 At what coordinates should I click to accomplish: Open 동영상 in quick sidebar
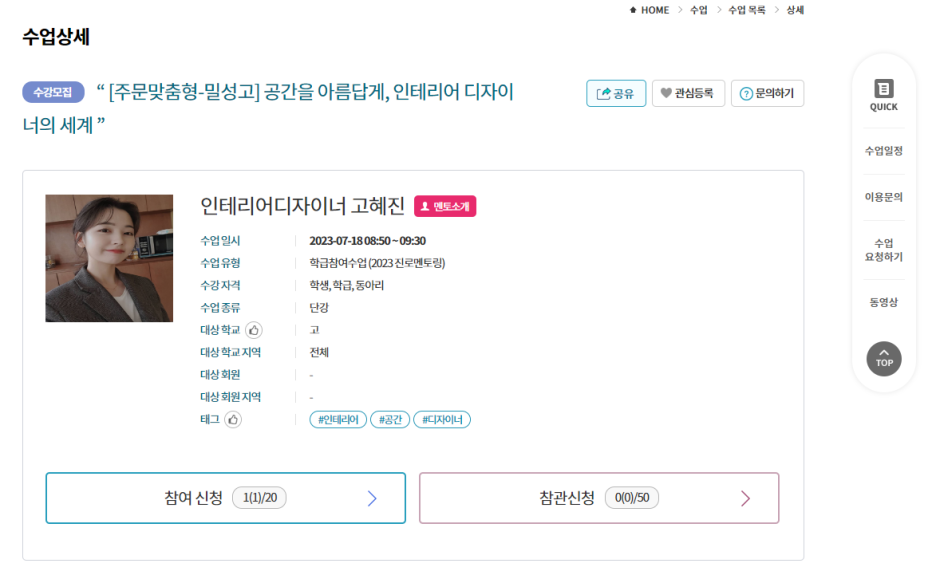point(883,302)
